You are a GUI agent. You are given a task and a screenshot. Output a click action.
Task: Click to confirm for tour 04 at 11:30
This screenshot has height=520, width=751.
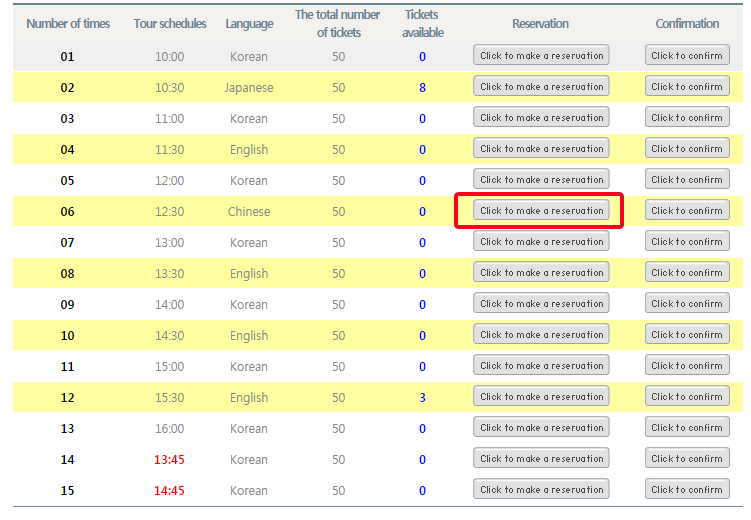687,148
